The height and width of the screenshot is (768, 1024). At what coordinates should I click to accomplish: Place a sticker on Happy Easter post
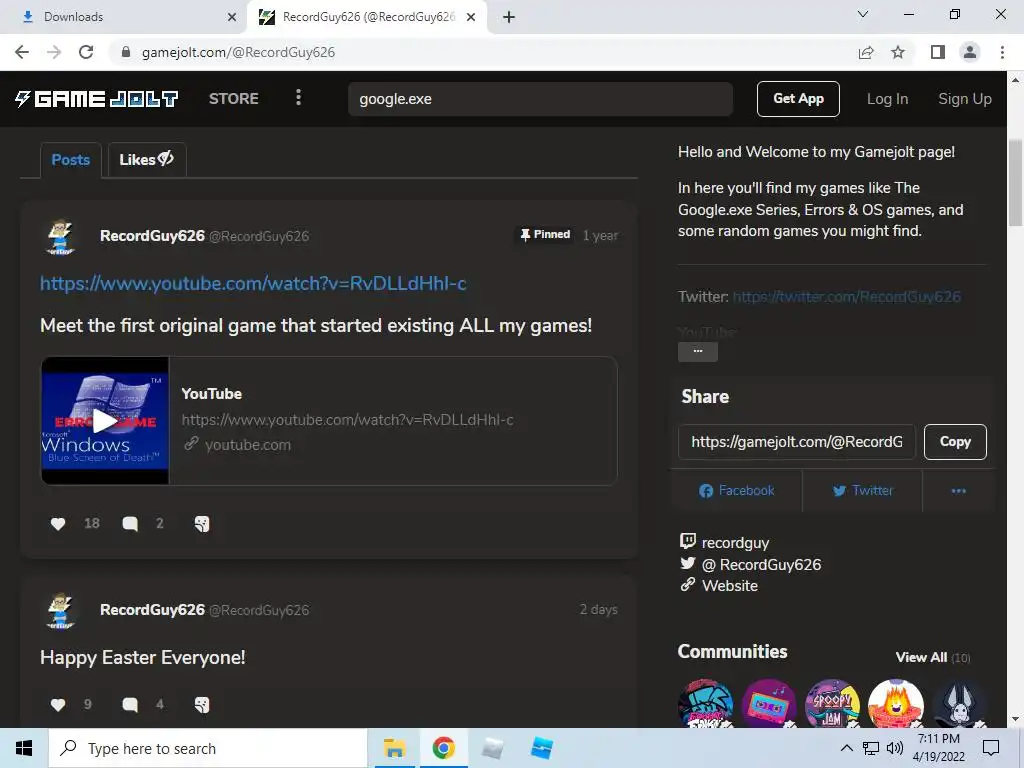tap(202, 705)
